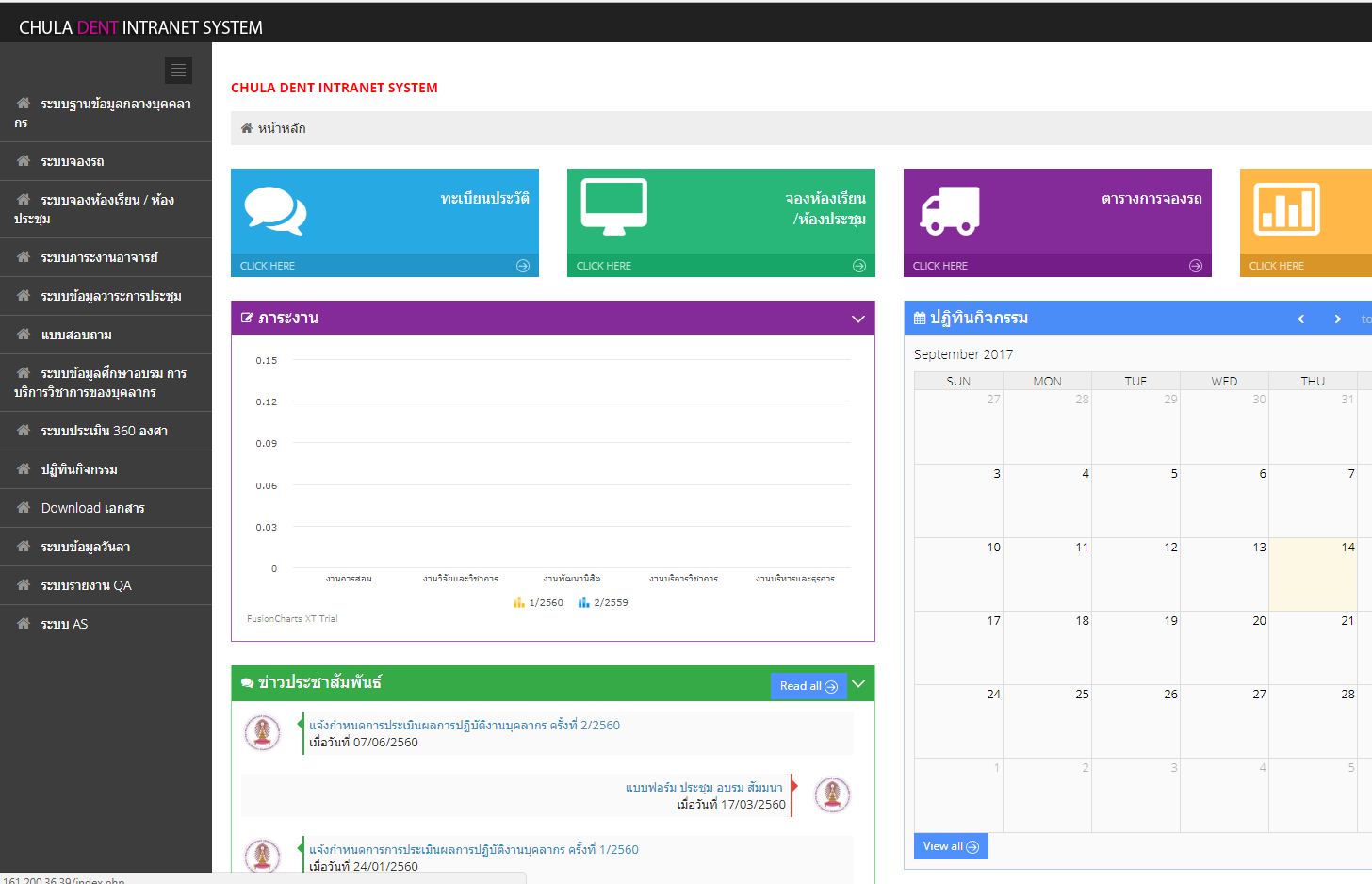
Task: Open Download เอกสาร in the sidebar menu
Action: [x=92, y=508]
